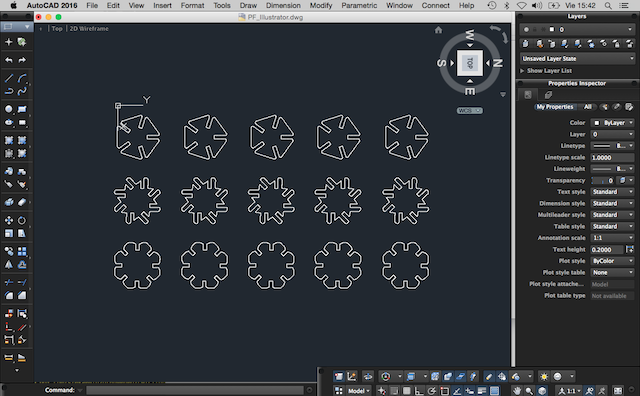Screen dimensions: 640x396
Task: Select the All properties button
Action: click(588, 107)
